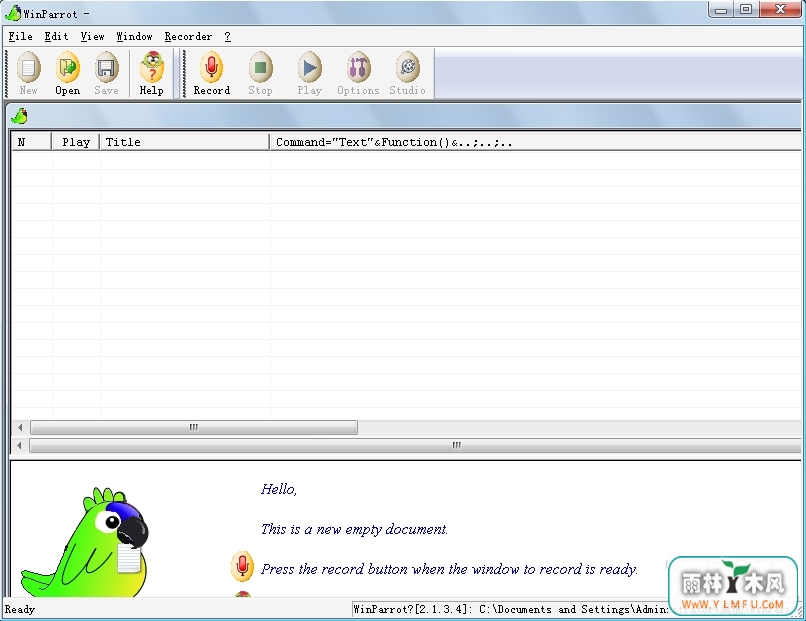Launch the Studio film reel icon
Image resolution: width=806 pixels, height=621 pixels.
click(408, 67)
